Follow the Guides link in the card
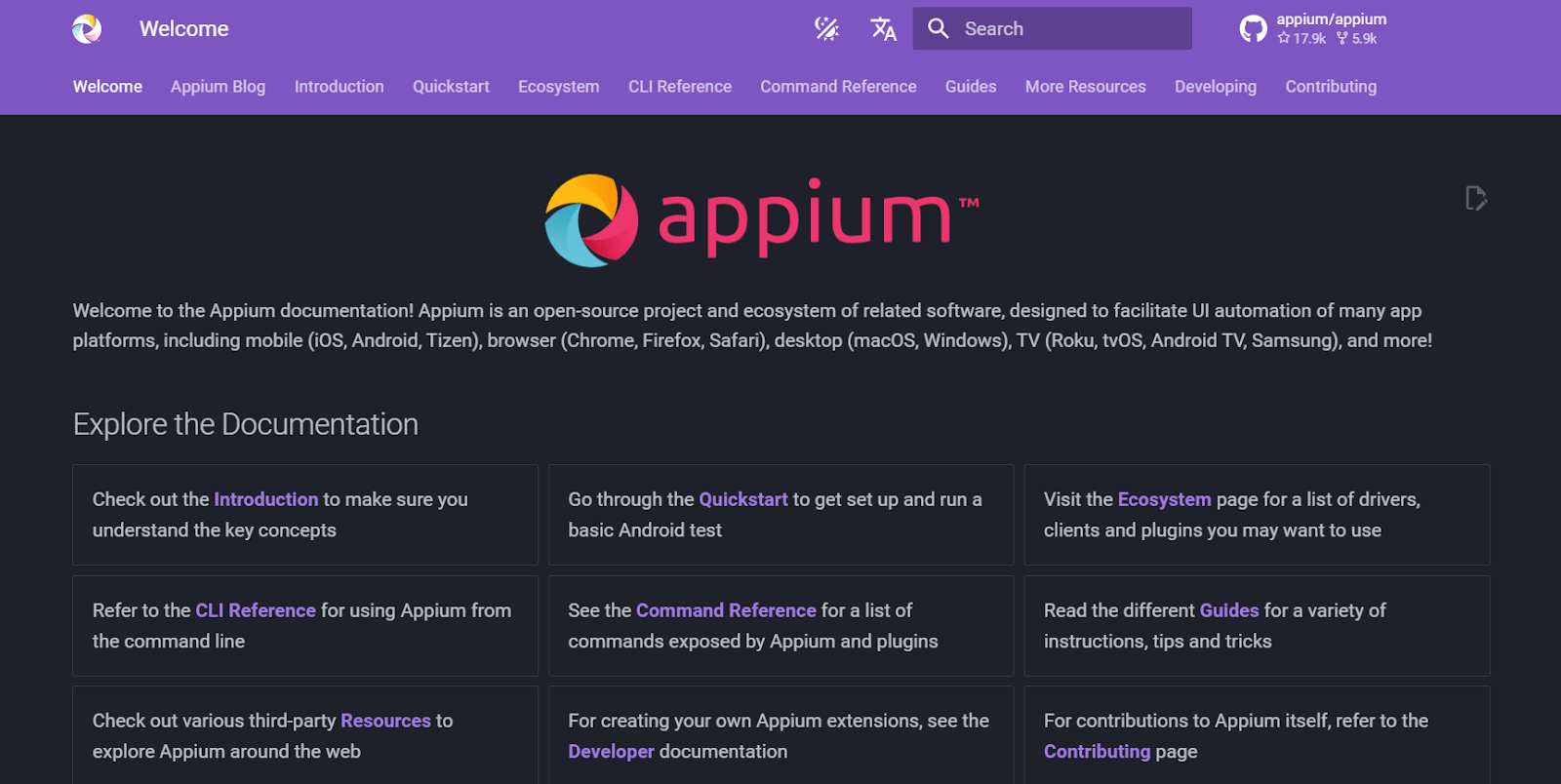 (x=1229, y=610)
